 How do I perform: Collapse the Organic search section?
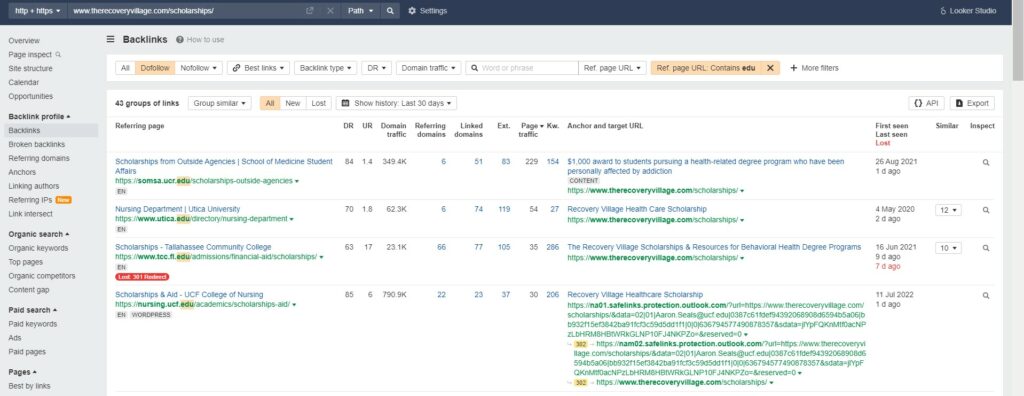click(x=39, y=234)
